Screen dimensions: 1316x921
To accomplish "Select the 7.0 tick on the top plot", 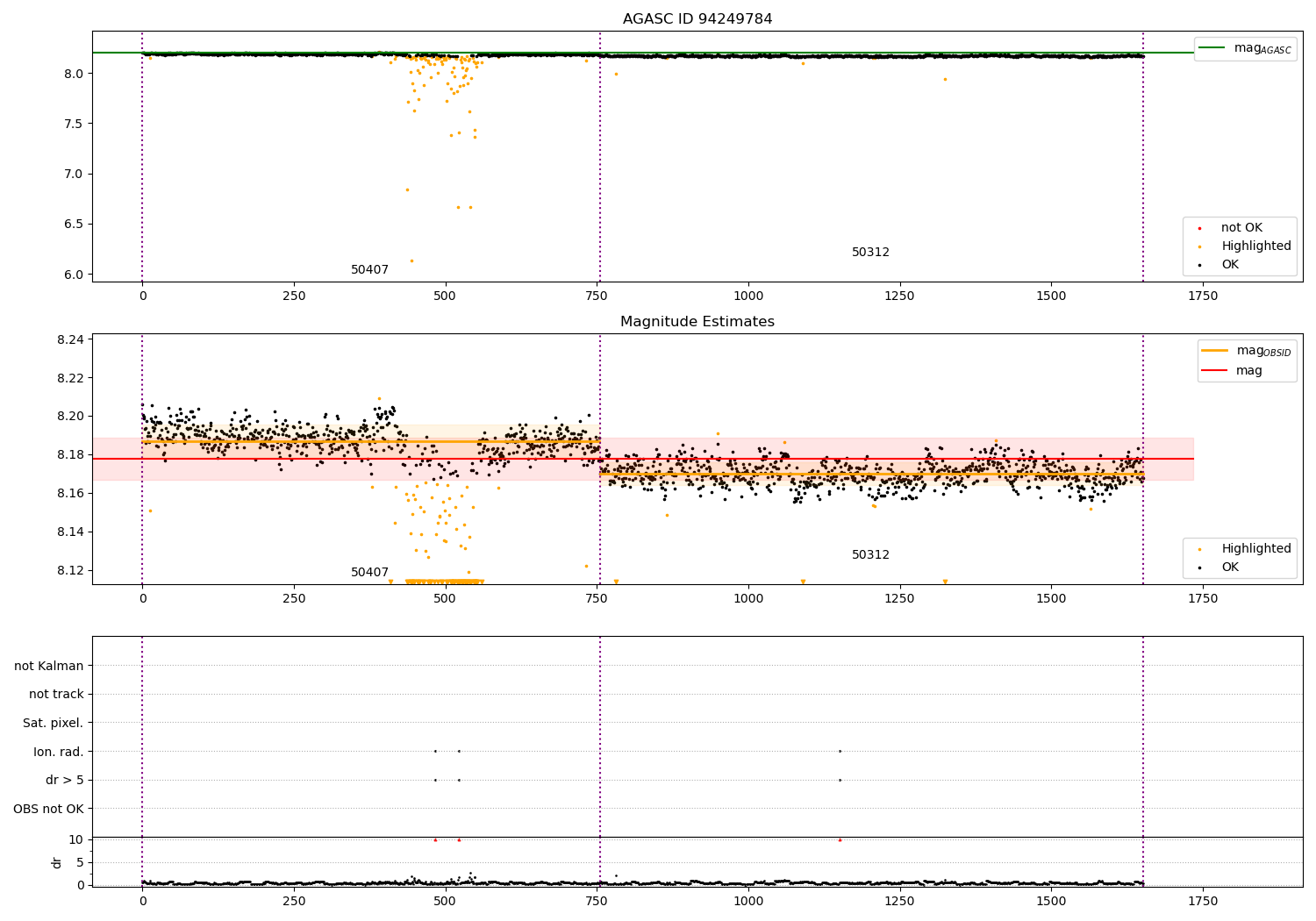I will pos(73,174).
